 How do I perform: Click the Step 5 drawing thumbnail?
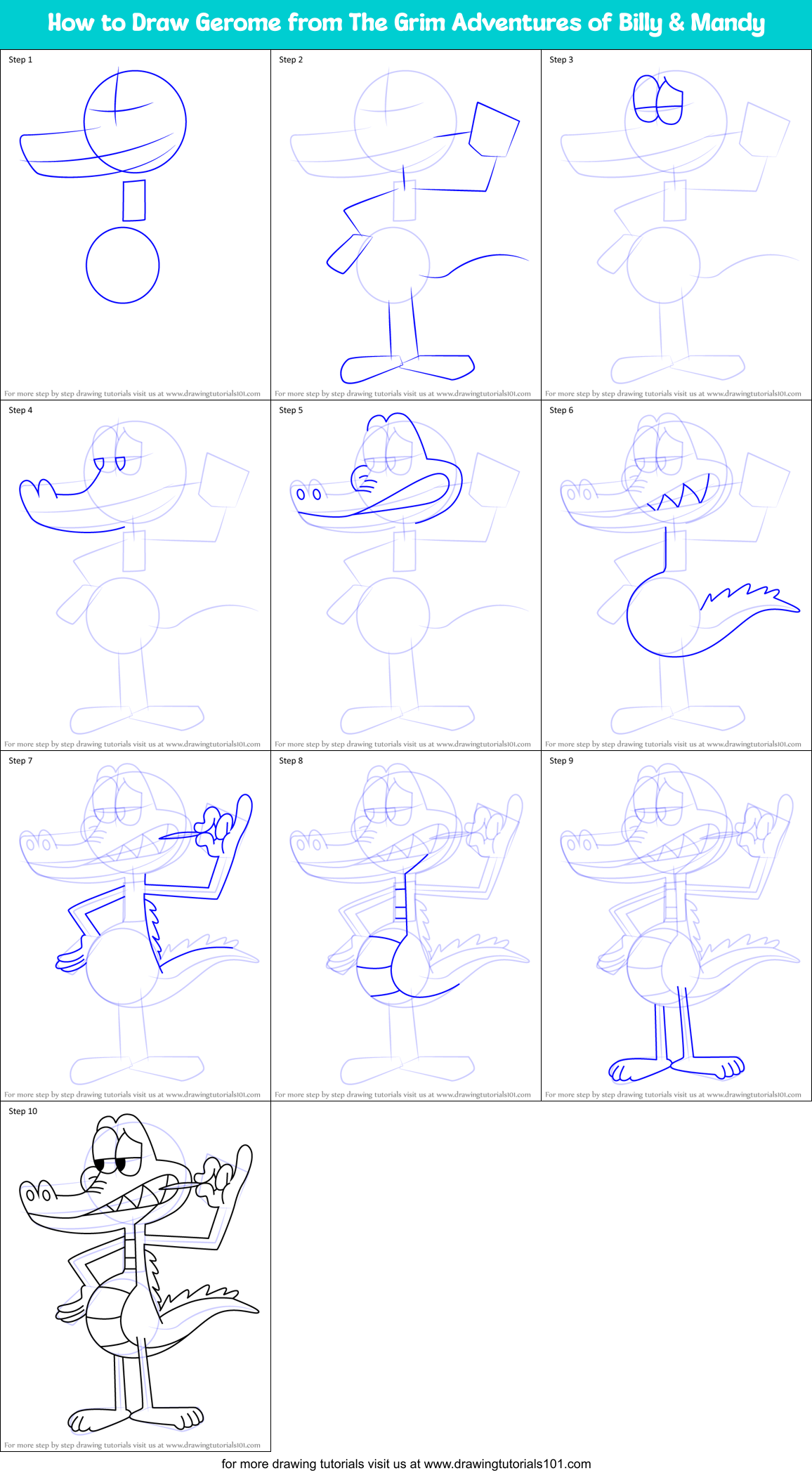[406, 575]
